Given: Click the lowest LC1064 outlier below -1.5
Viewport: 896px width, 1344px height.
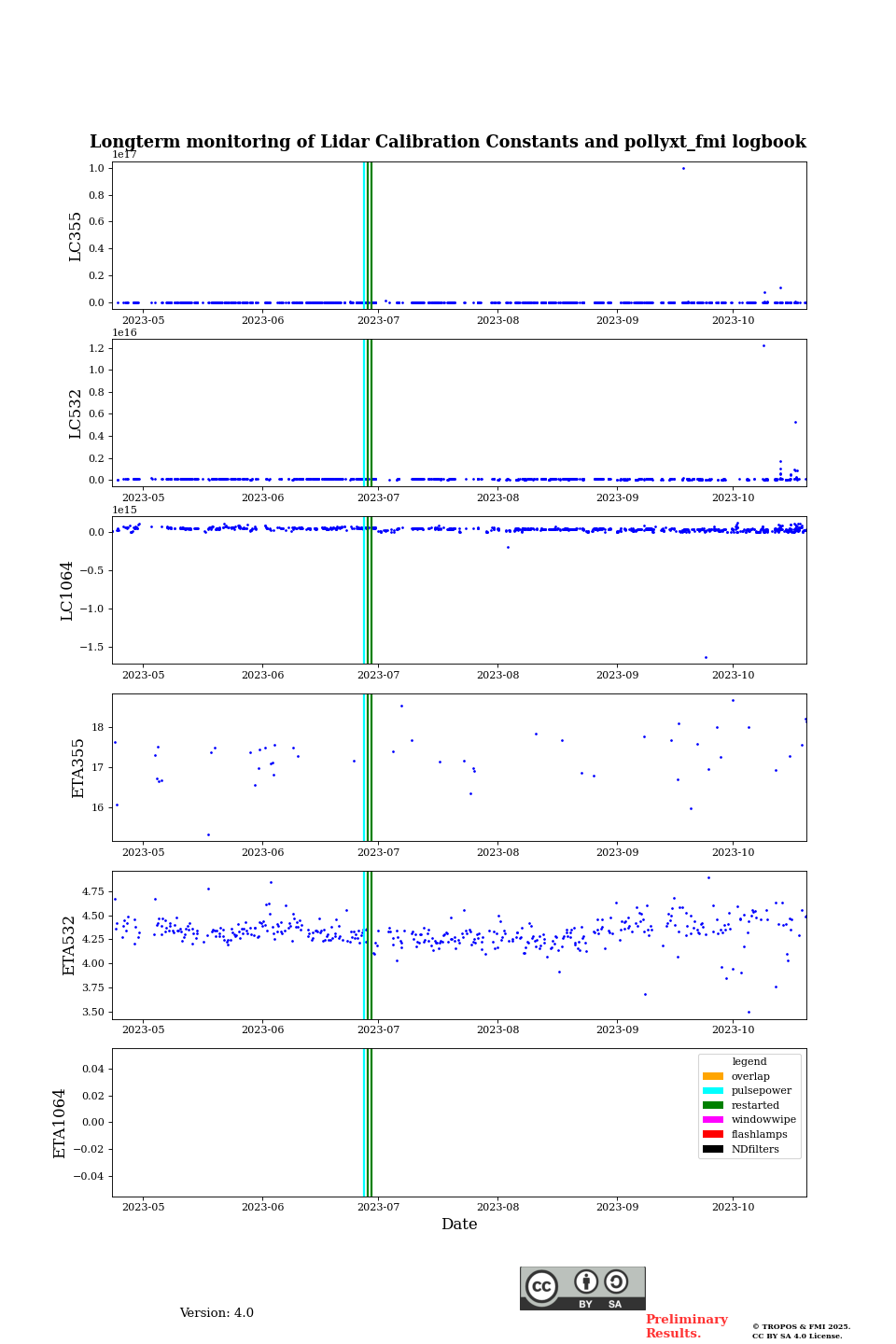Looking at the screenshot, I should pos(706,657).
